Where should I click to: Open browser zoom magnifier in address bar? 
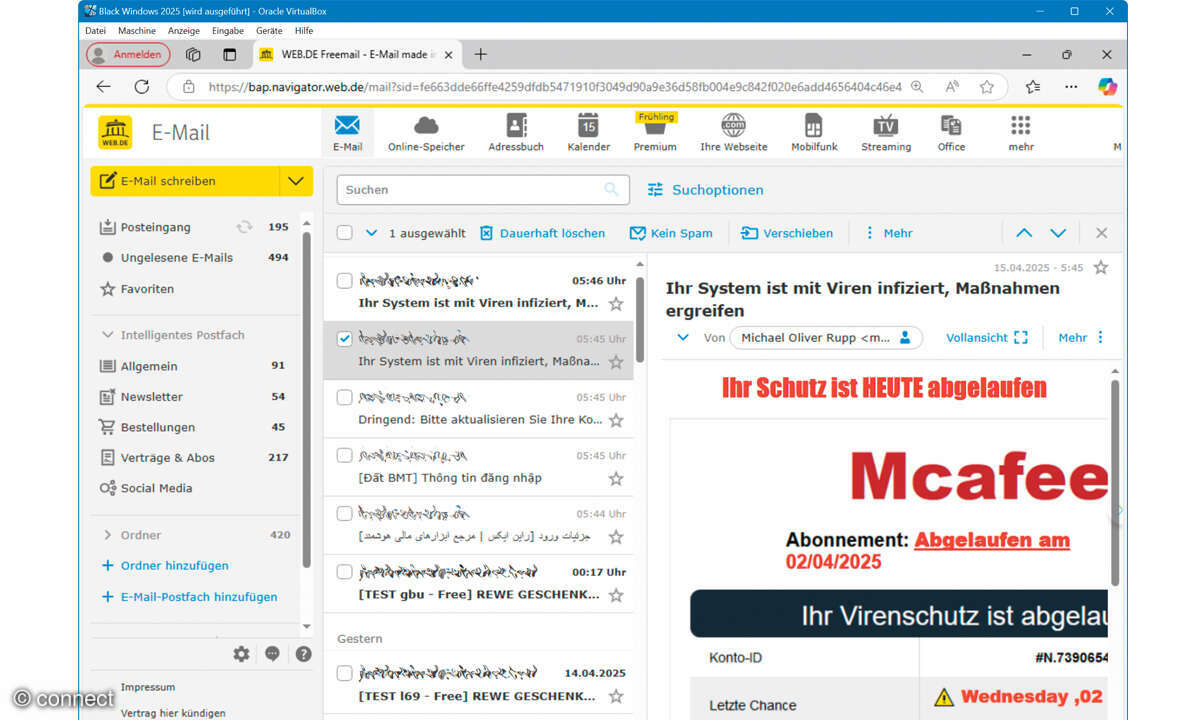click(917, 87)
